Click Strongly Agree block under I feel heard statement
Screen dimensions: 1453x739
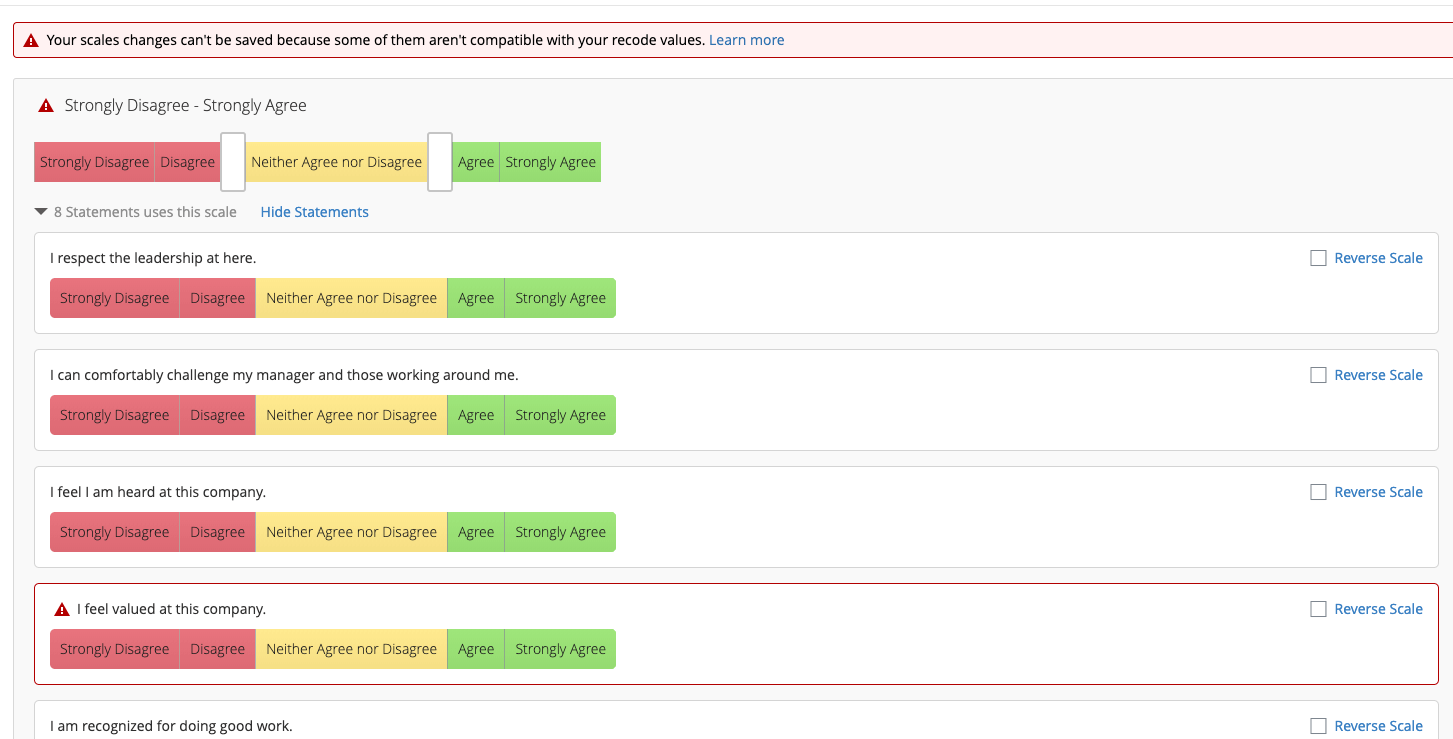click(560, 532)
